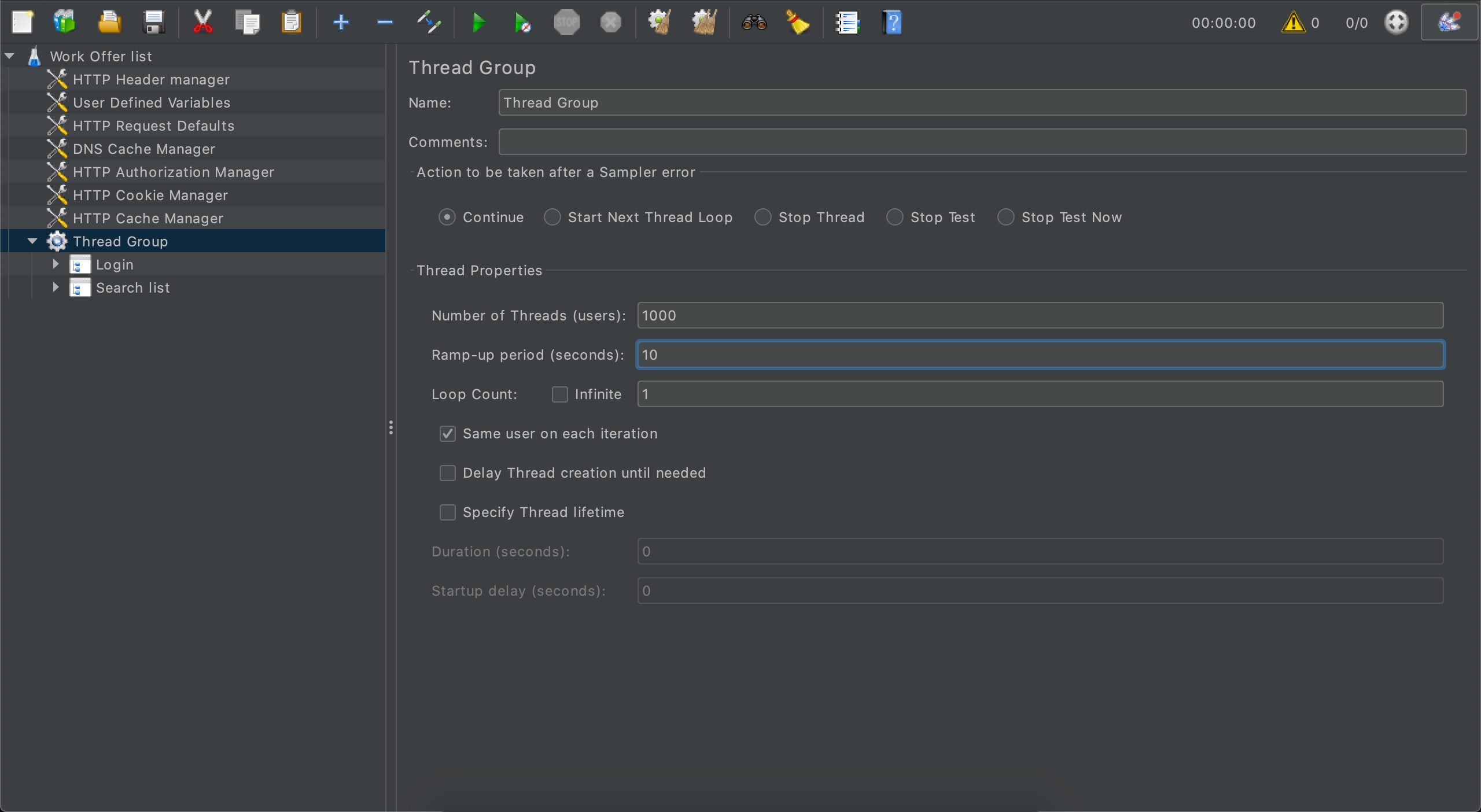Paste from clipboard icon
This screenshot has width=1481, height=812.
click(292, 23)
